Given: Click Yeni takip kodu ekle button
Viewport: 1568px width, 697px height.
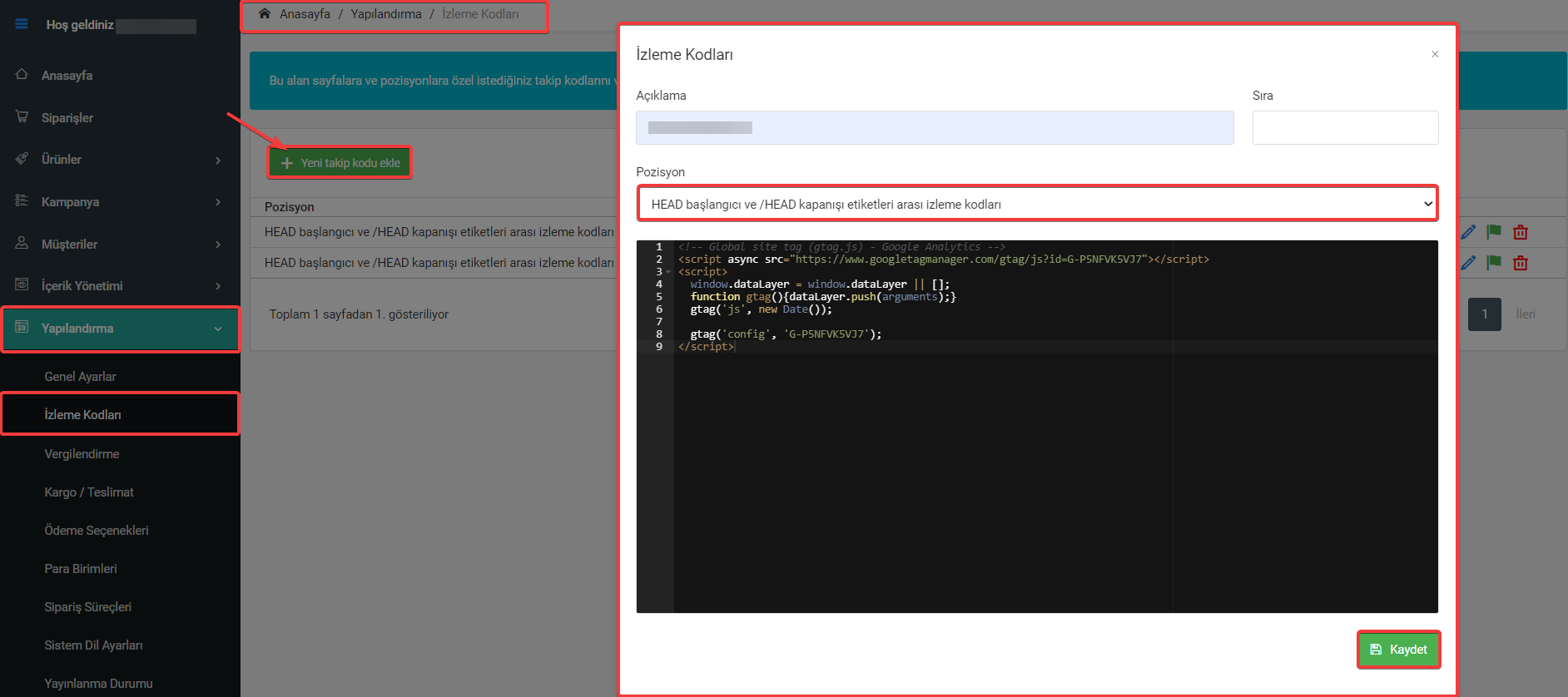Looking at the screenshot, I should 340,162.
